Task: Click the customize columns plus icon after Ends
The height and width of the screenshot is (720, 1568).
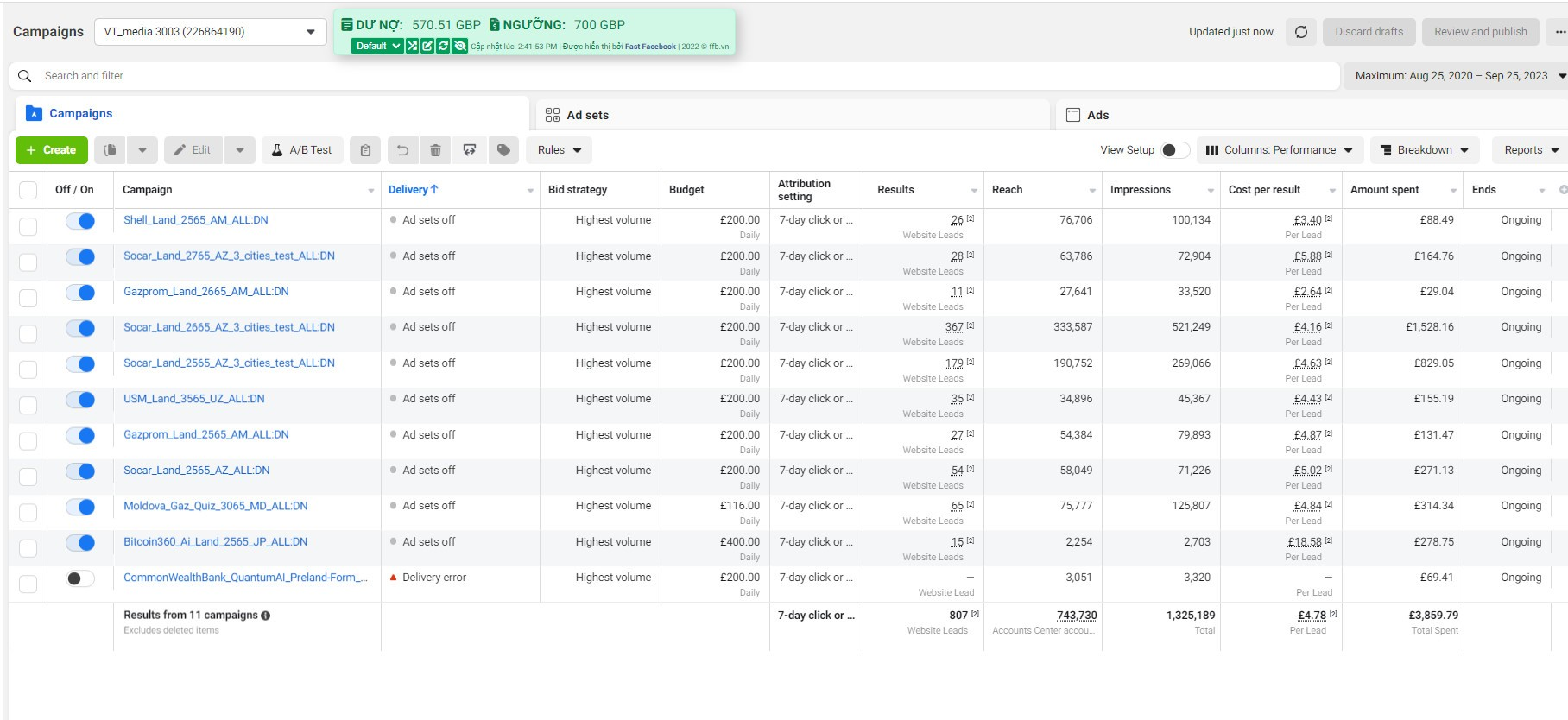Action: 1563,190
